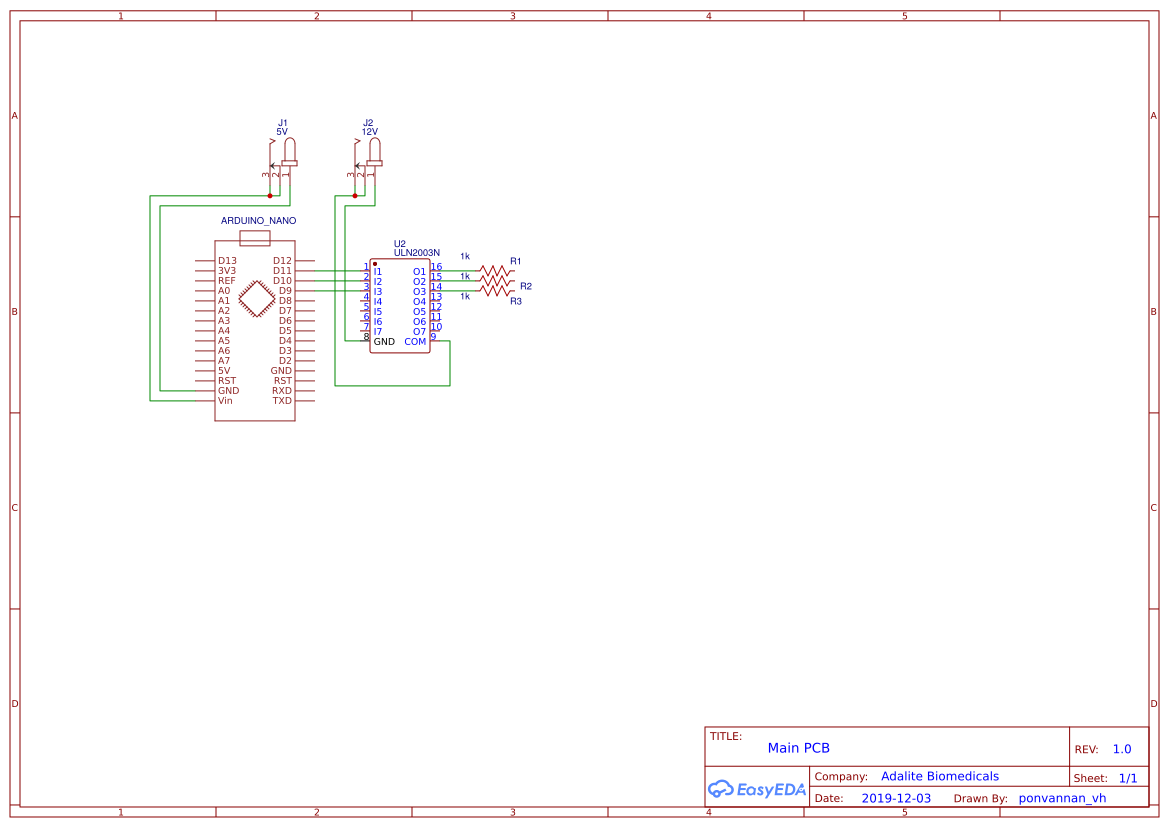Select the COM pin on ULN2003N
Image resolution: width=1169 pixels, height=827 pixels.
(x=415, y=342)
